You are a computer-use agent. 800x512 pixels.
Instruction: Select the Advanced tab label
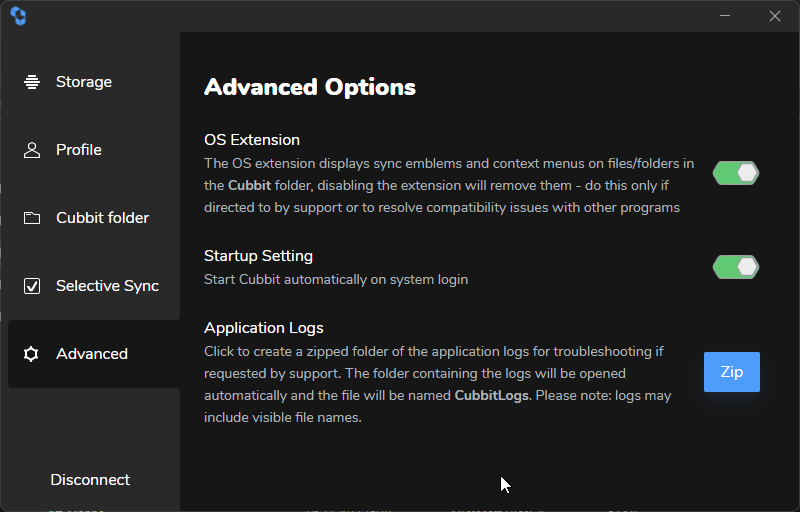92,354
